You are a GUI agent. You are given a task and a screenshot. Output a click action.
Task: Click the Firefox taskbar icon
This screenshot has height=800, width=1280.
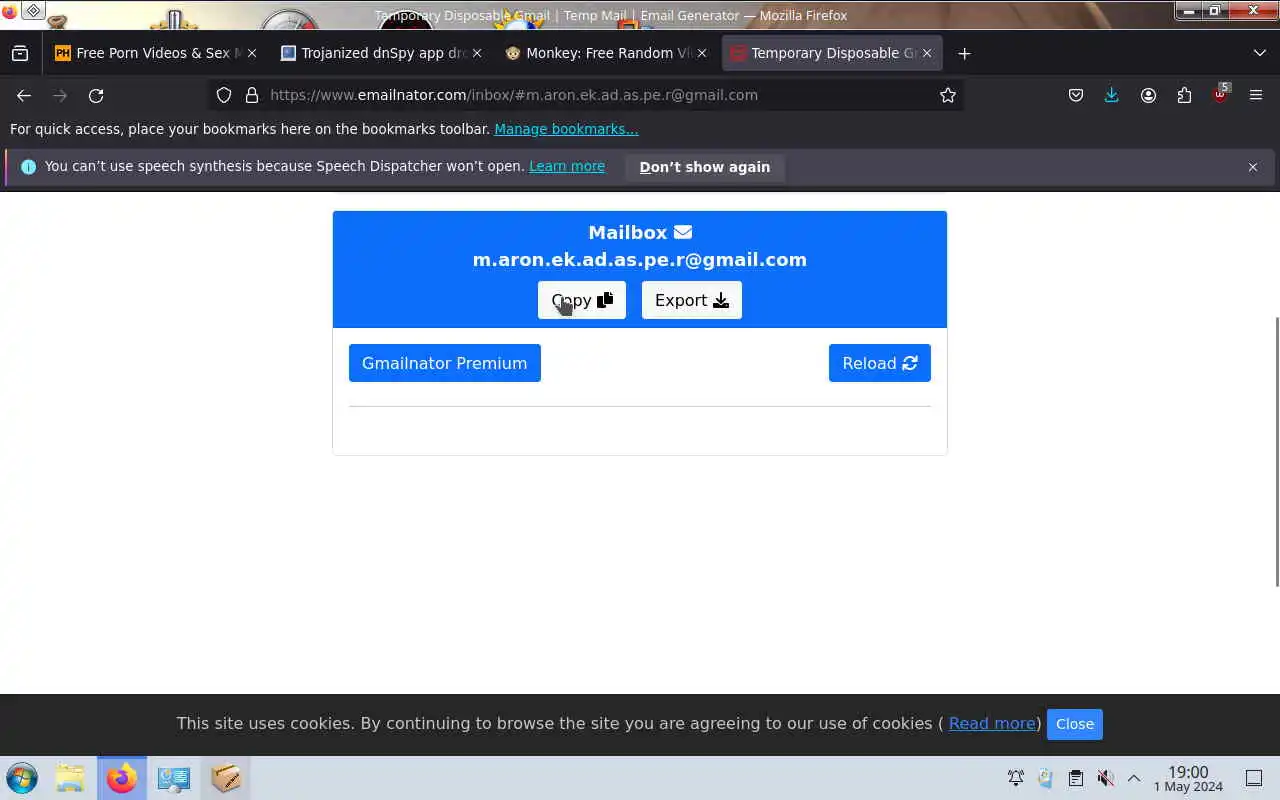(122, 778)
